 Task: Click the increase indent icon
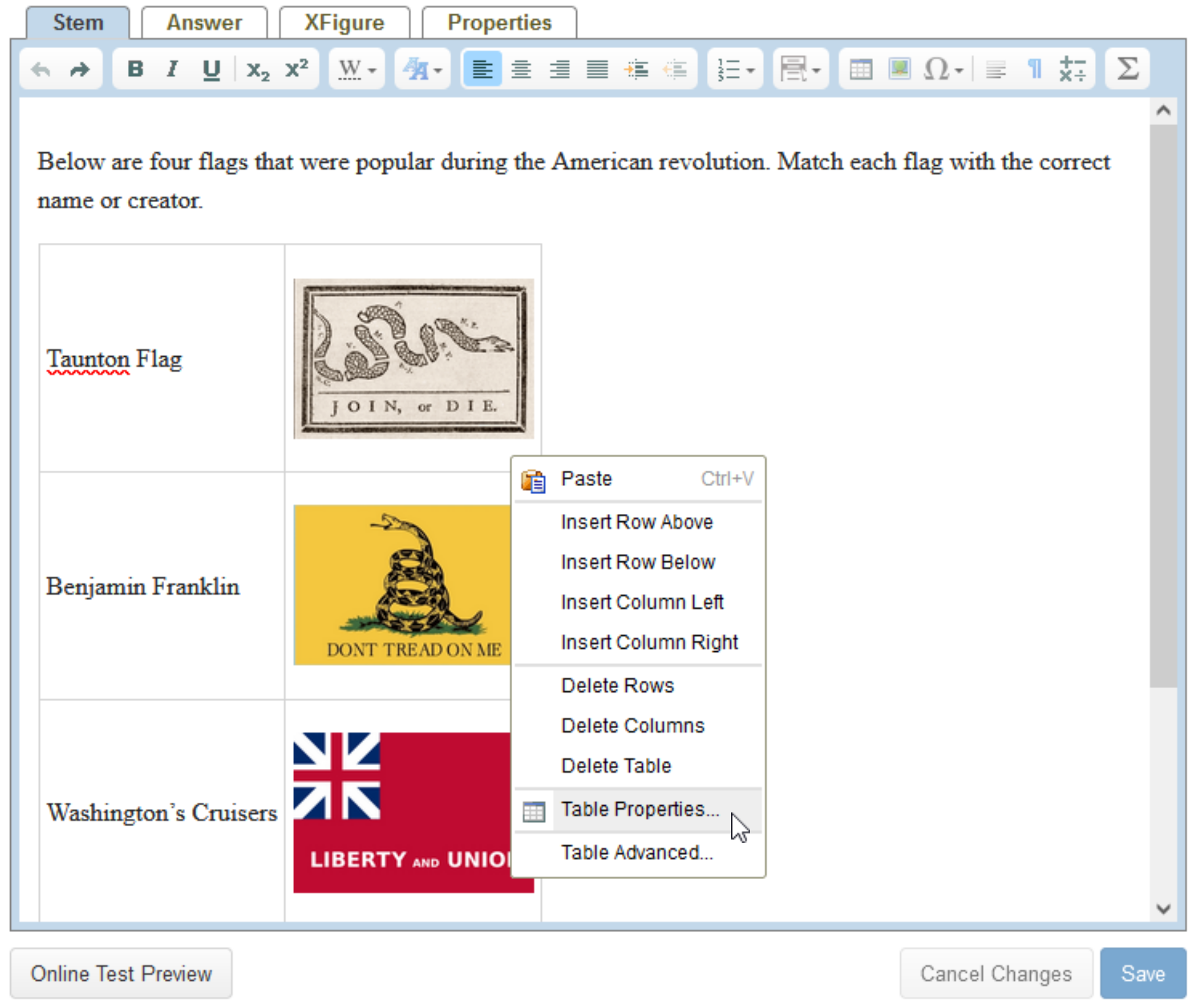coord(636,70)
